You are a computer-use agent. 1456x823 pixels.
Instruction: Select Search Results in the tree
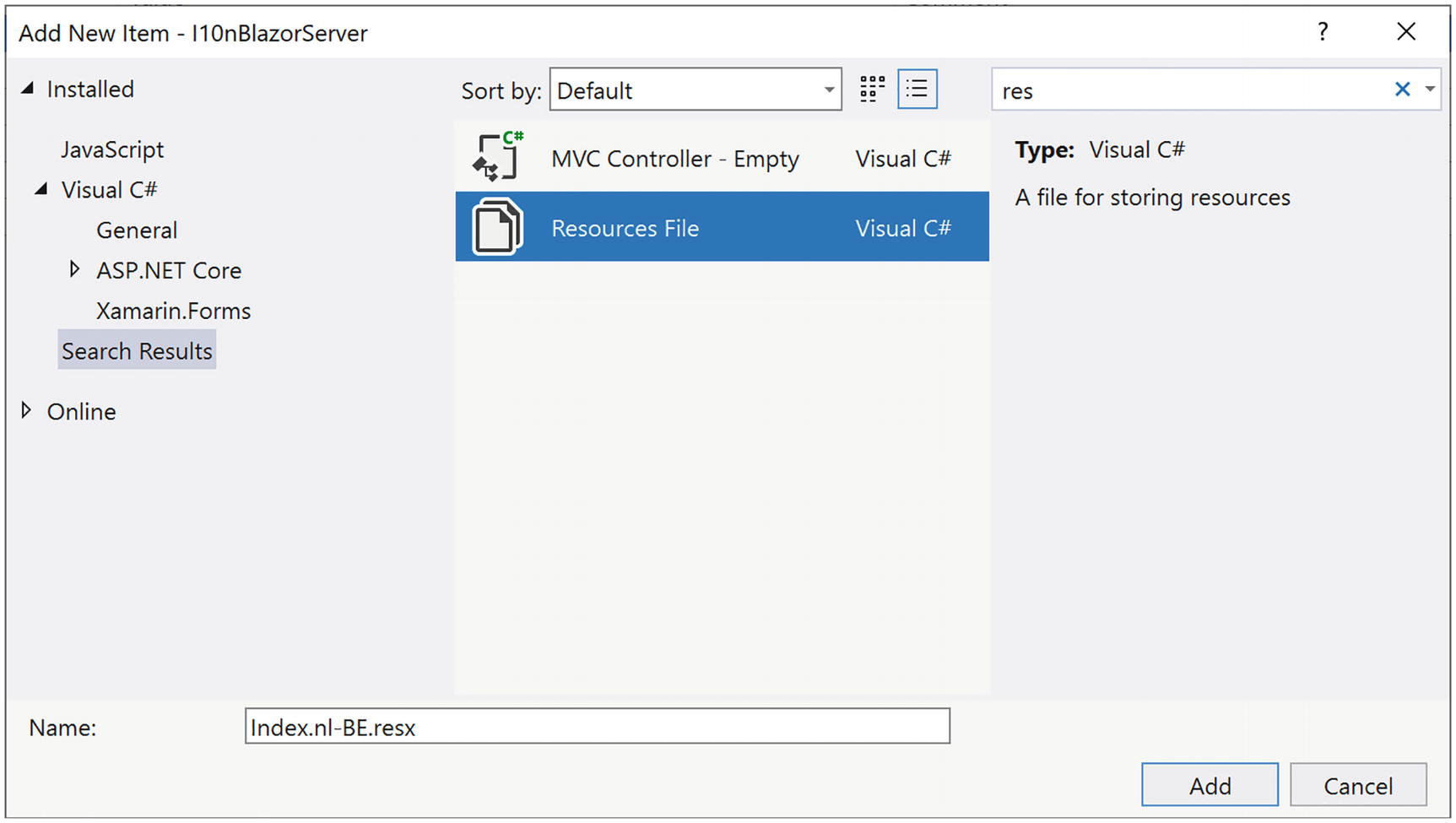point(137,351)
